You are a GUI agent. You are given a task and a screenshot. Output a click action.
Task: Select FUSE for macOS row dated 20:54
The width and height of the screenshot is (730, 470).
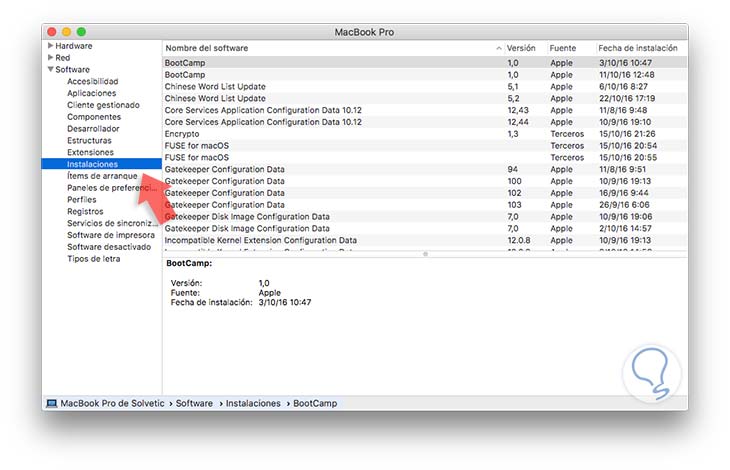point(425,146)
